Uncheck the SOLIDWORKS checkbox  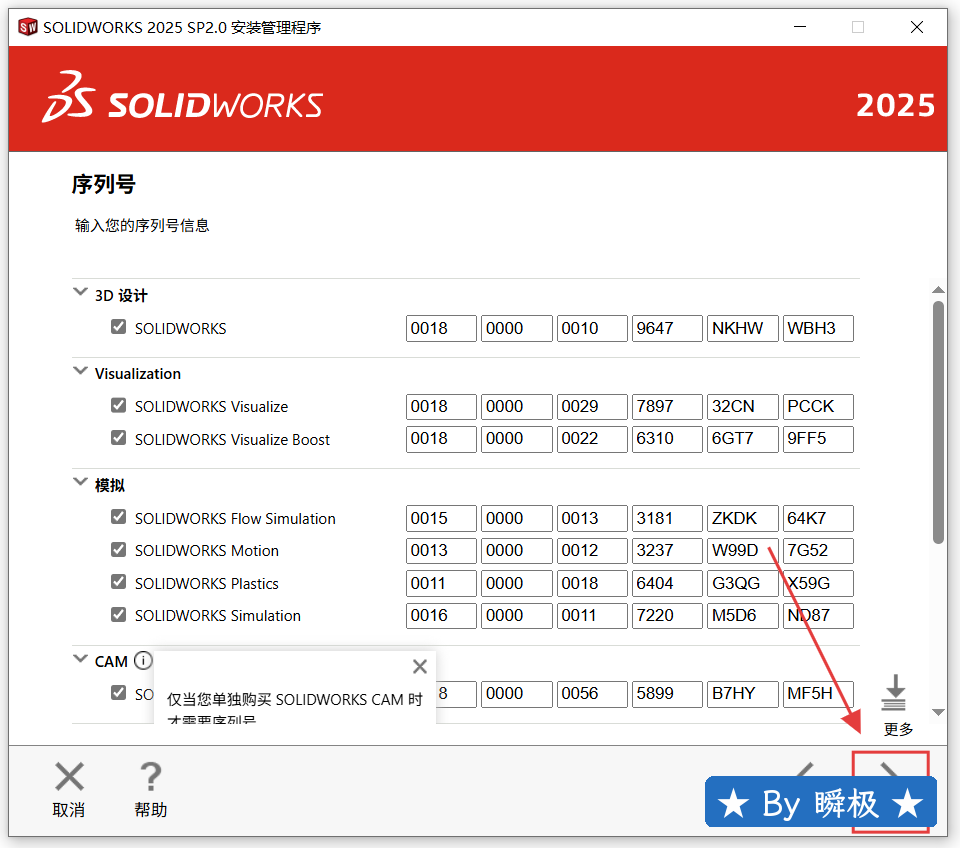[119, 327]
